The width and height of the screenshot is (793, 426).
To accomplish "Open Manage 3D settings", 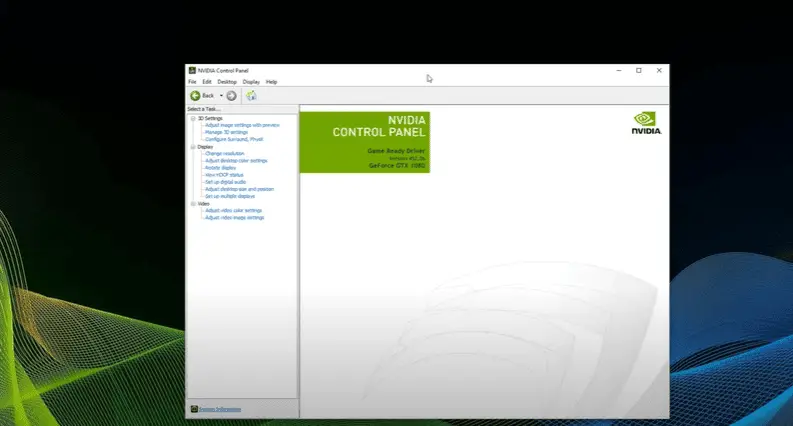I will (x=227, y=132).
